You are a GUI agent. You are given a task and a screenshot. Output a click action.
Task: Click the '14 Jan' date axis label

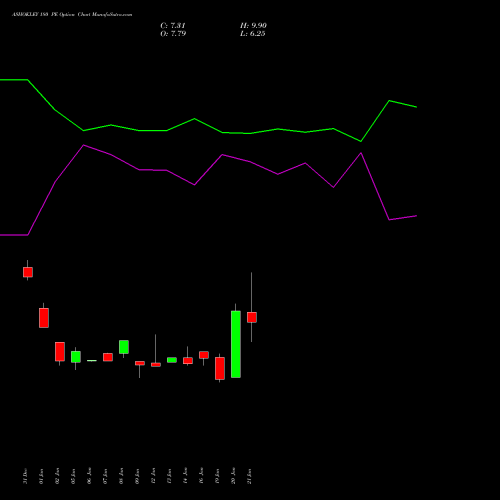(185, 476)
